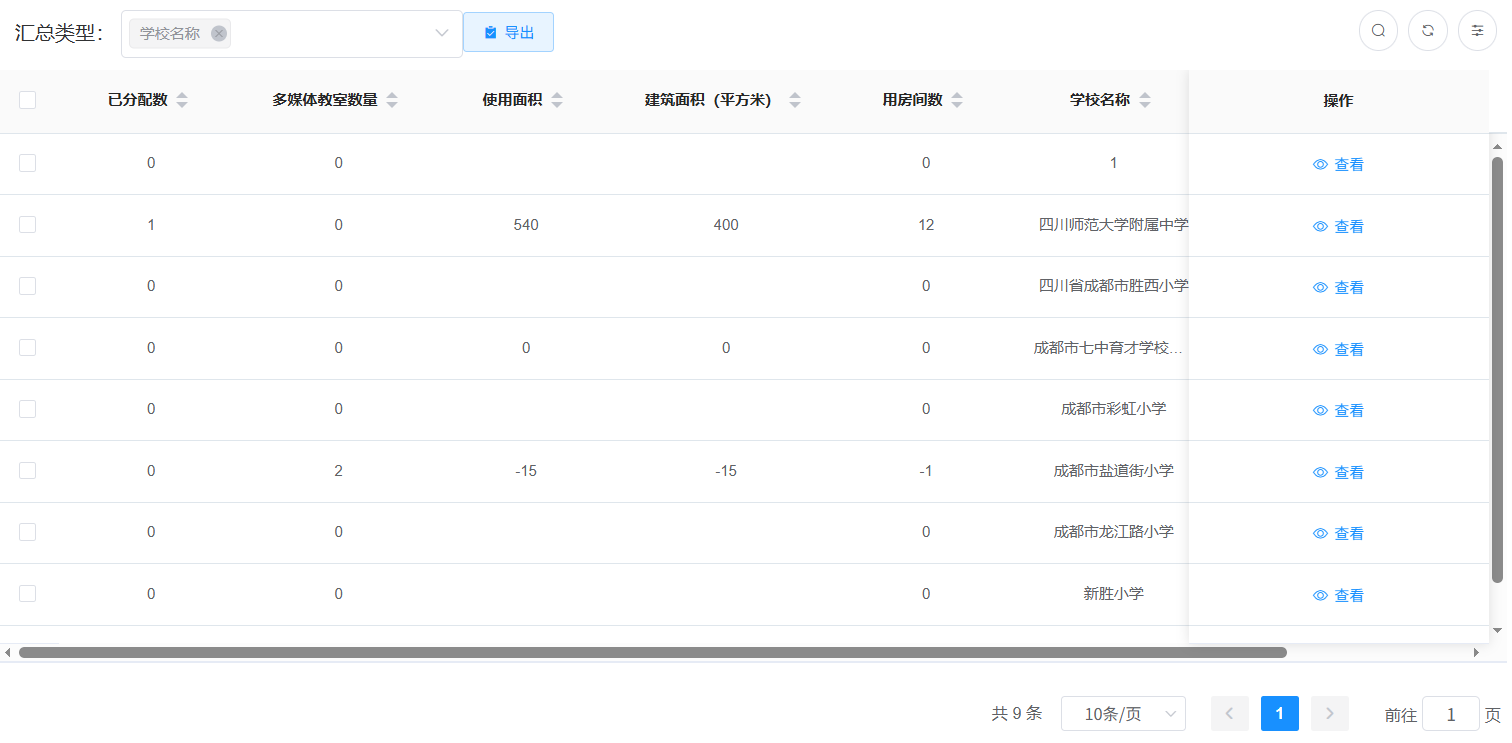Sort by 用房间数 column
Image resolution: width=1512 pixels, height=743 pixels.
pyautogui.click(x=957, y=100)
